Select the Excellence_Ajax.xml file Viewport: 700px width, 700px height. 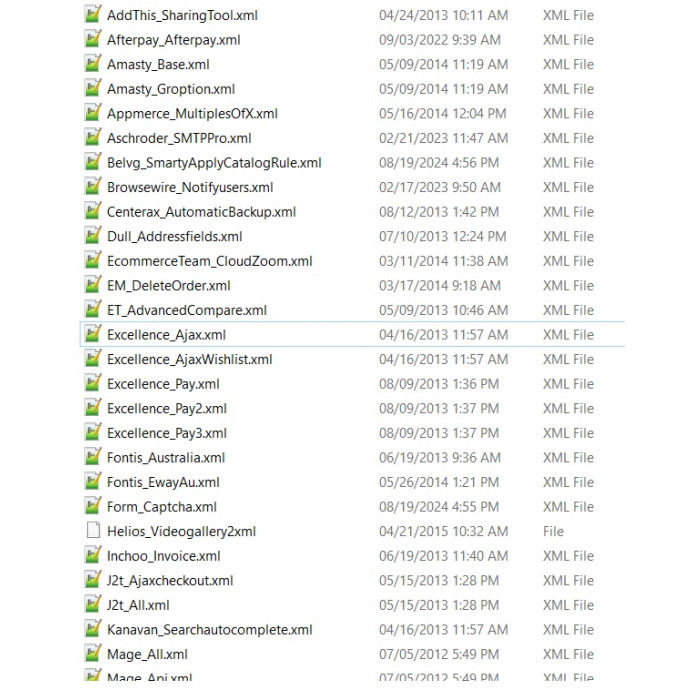[x=166, y=335]
